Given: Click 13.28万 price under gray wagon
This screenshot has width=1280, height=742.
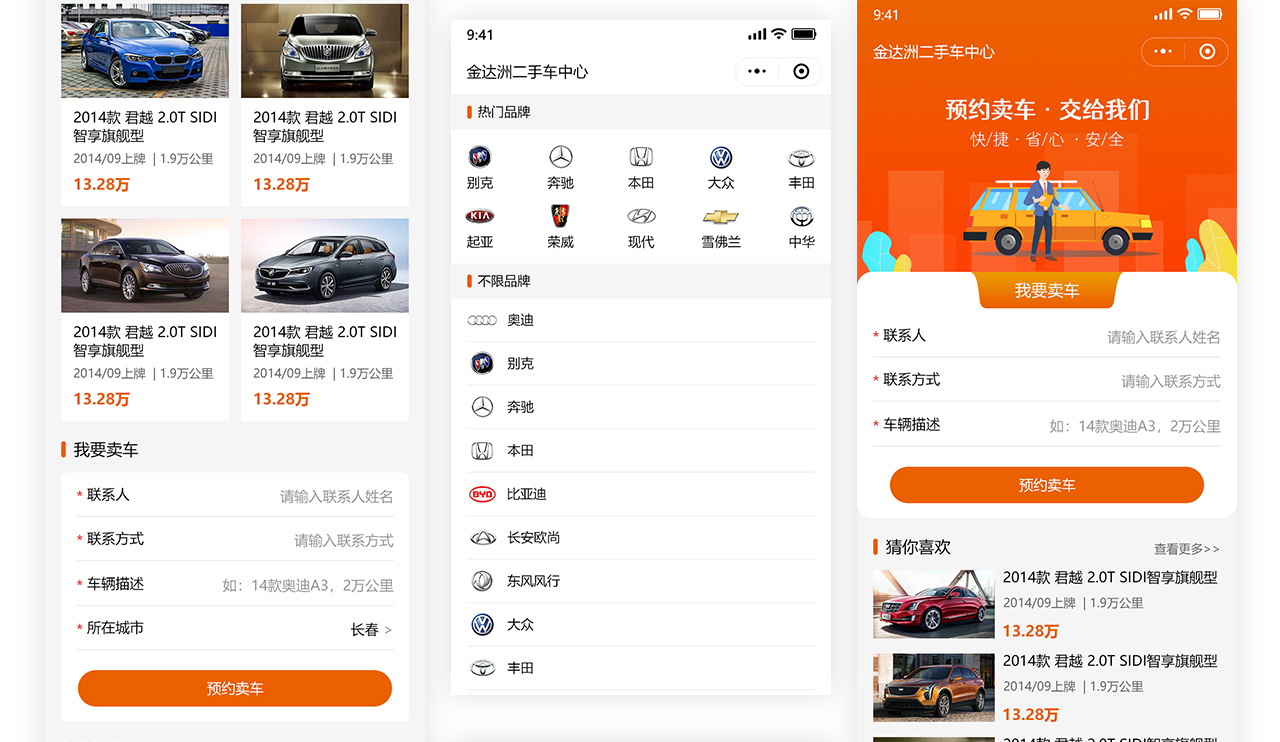Looking at the screenshot, I should tap(281, 399).
